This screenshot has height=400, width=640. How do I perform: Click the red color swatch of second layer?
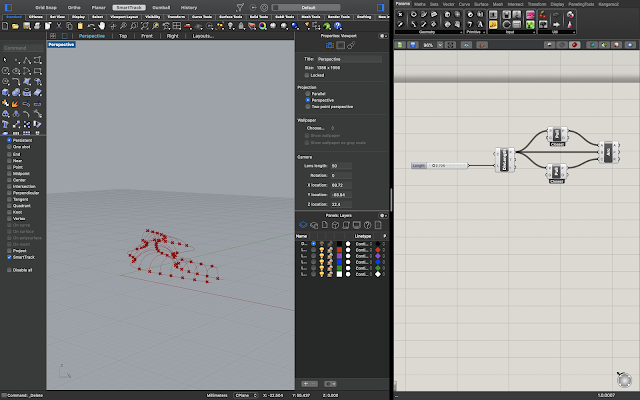[339, 250]
